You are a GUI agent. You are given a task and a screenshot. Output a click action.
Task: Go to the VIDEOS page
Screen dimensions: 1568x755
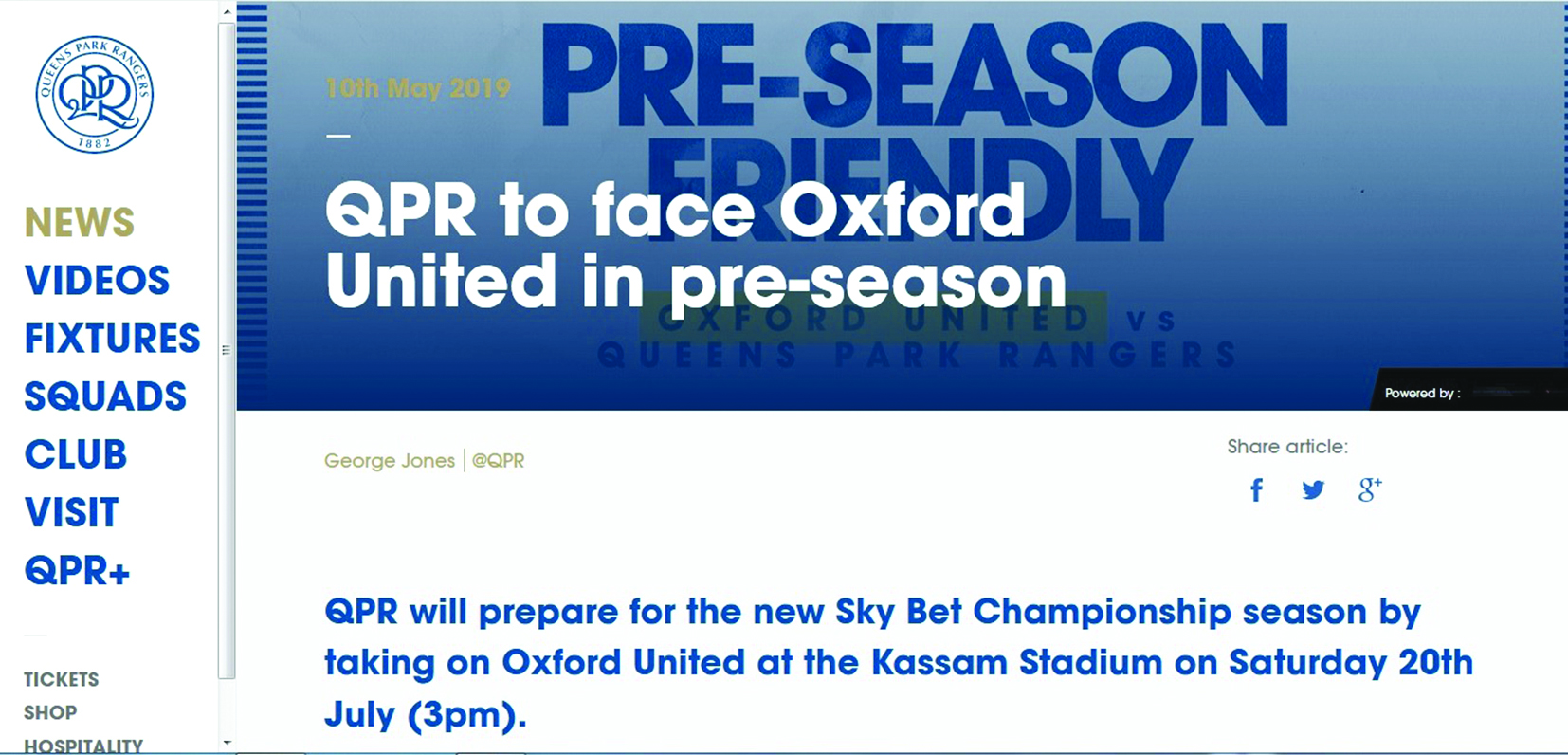click(97, 281)
